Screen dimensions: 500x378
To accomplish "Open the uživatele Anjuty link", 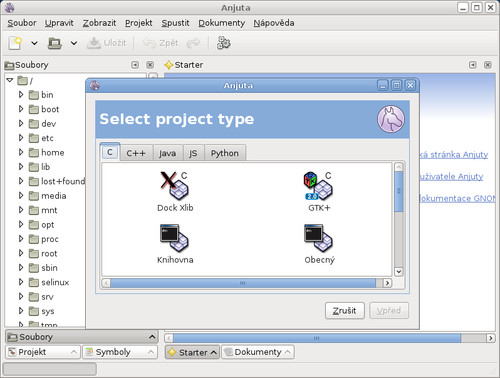I will pyautogui.click(x=451, y=176).
